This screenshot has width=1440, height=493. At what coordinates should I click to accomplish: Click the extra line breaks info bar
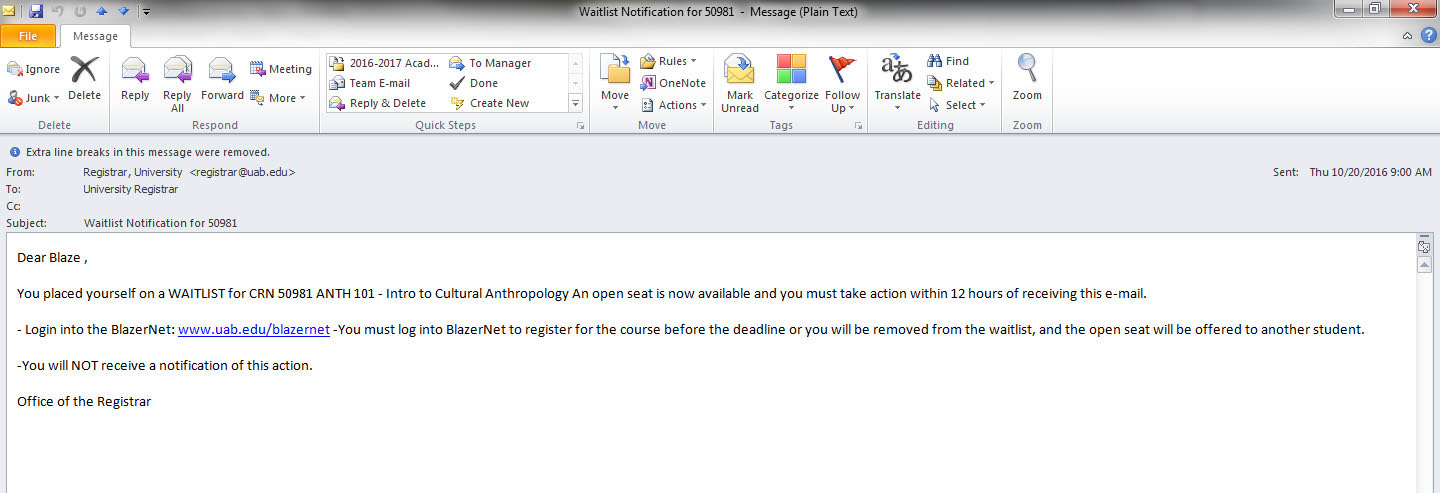tap(140, 152)
